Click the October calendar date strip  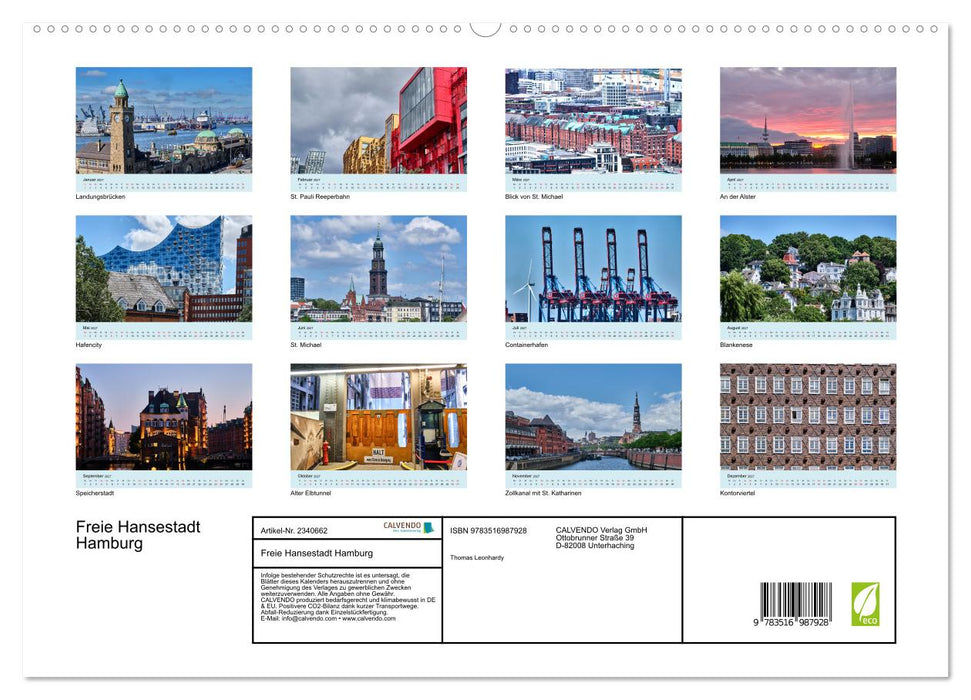(x=378, y=479)
